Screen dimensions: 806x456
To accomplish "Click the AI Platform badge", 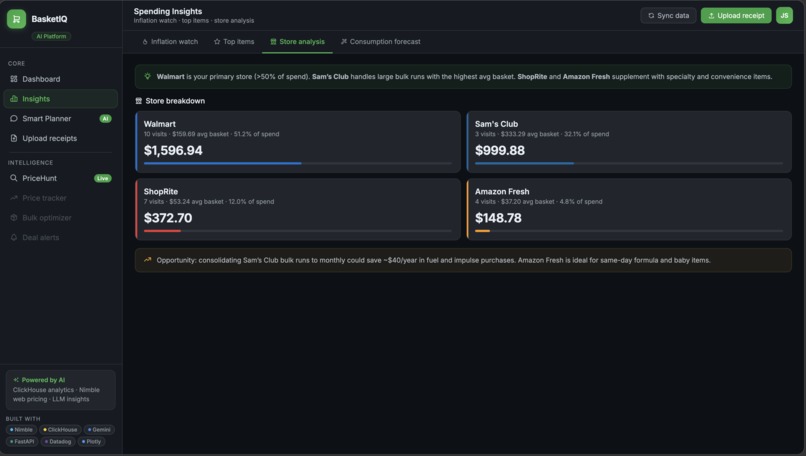I will (x=51, y=37).
